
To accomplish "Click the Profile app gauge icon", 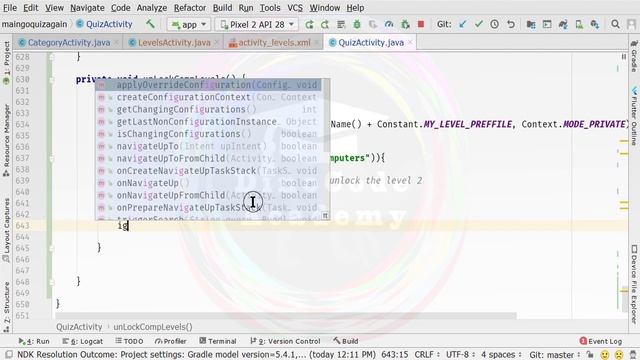I will point(389,24).
